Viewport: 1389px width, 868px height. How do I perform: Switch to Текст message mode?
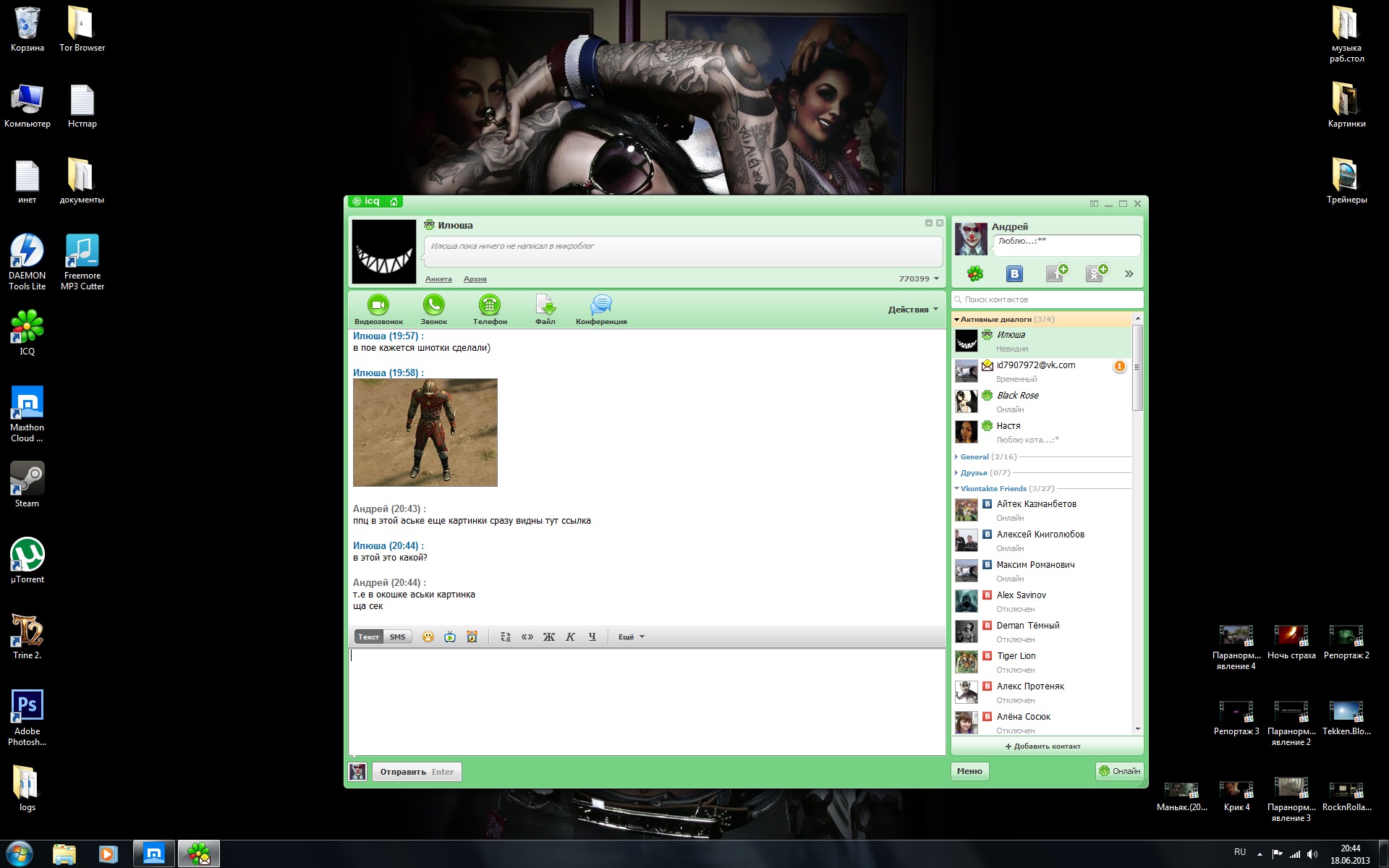point(368,637)
